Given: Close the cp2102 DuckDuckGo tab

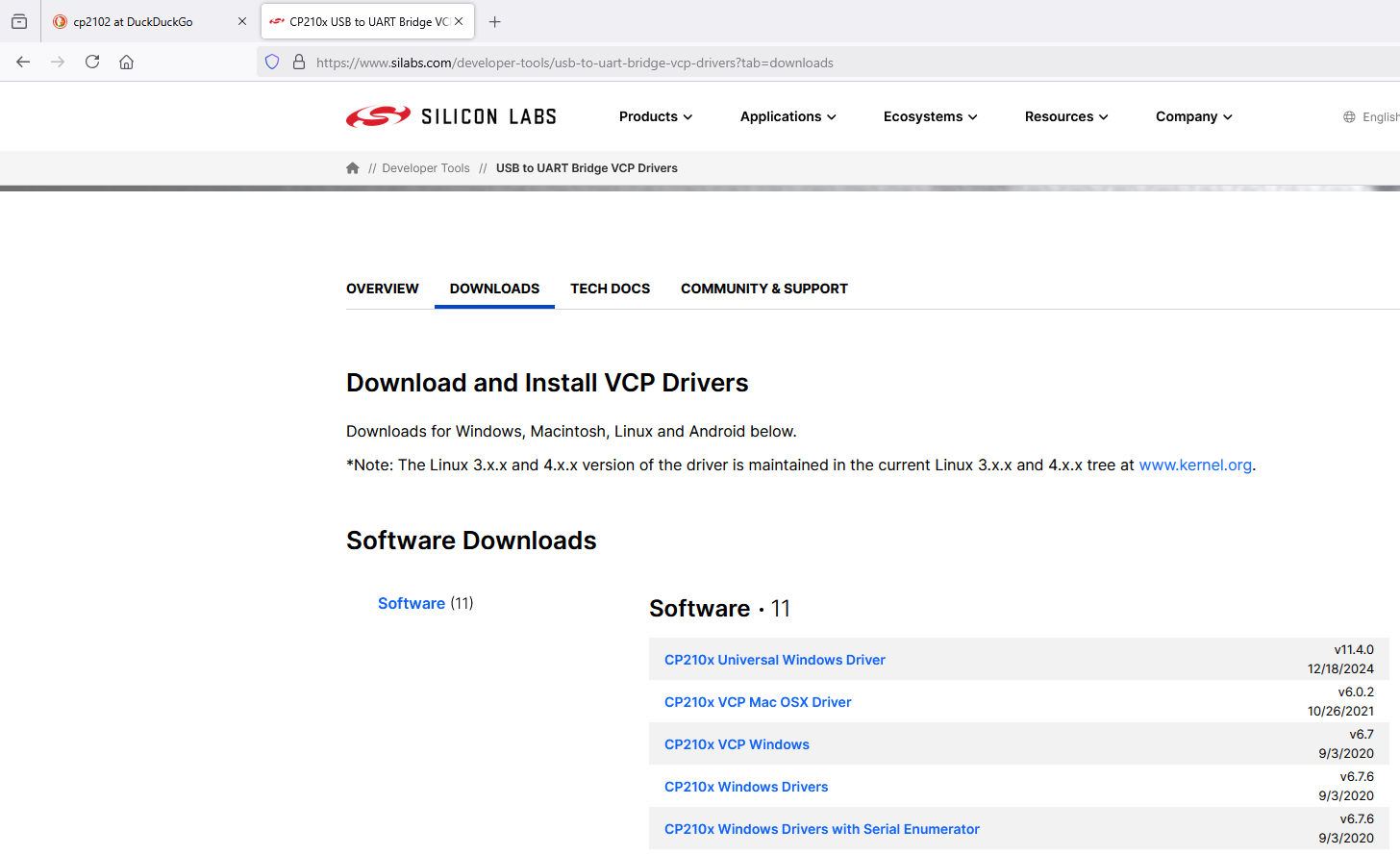Looking at the screenshot, I should point(242,21).
